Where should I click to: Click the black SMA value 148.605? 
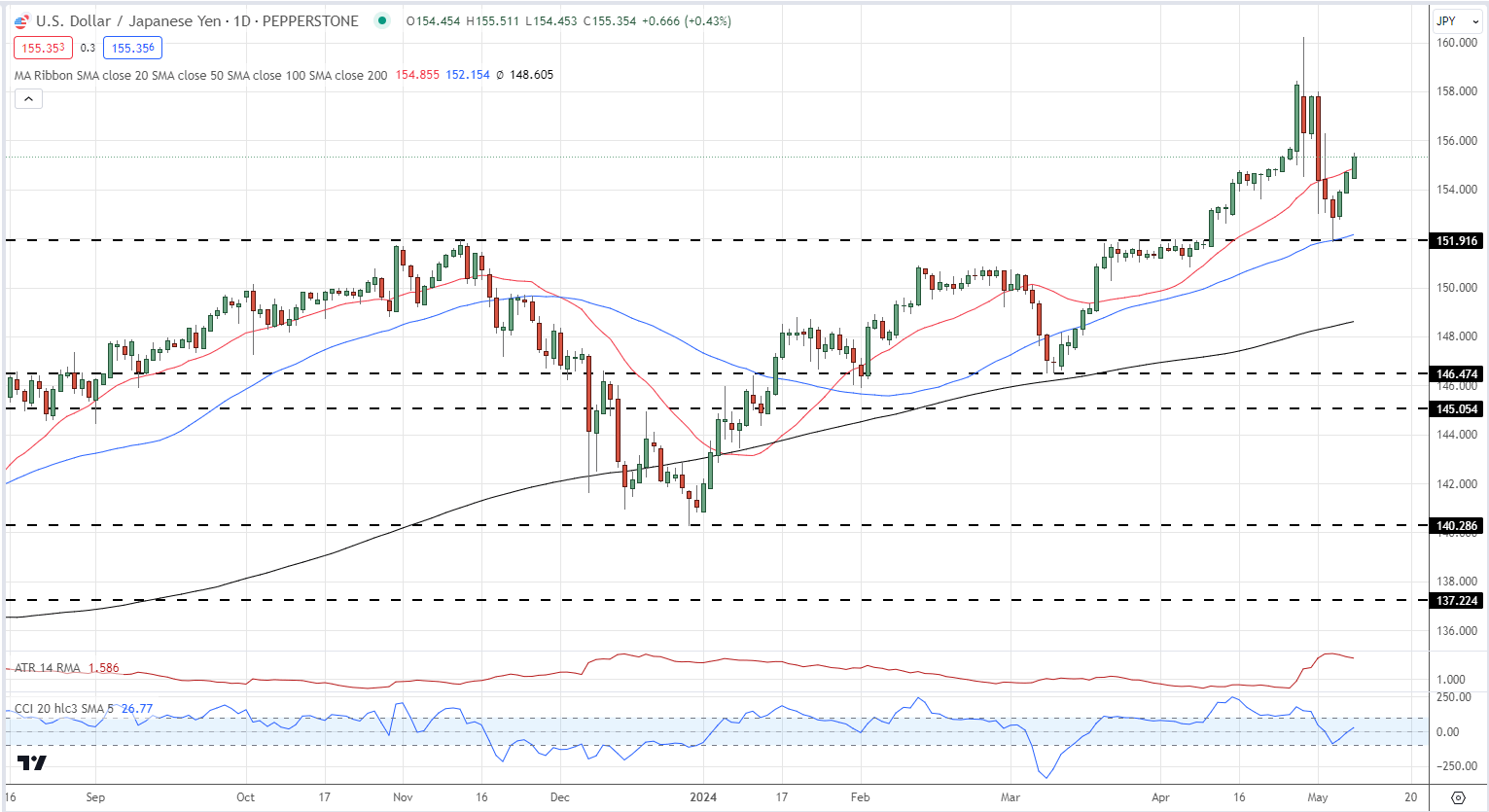click(x=531, y=75)
